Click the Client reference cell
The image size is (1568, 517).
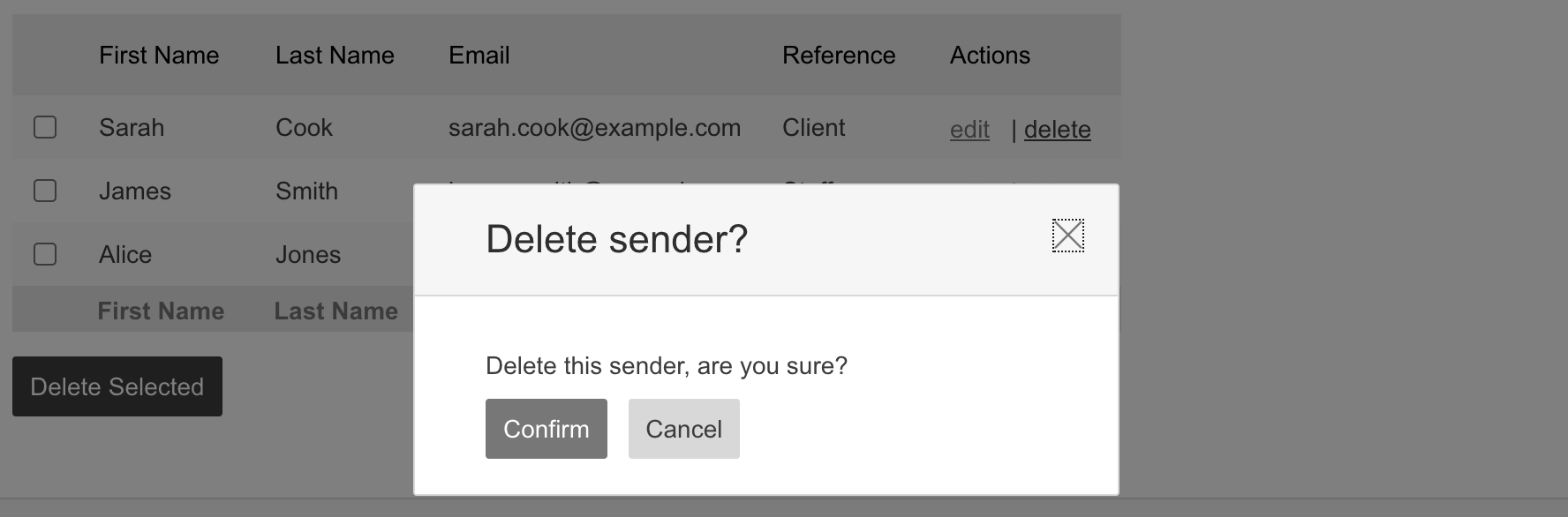pos(813,128)
